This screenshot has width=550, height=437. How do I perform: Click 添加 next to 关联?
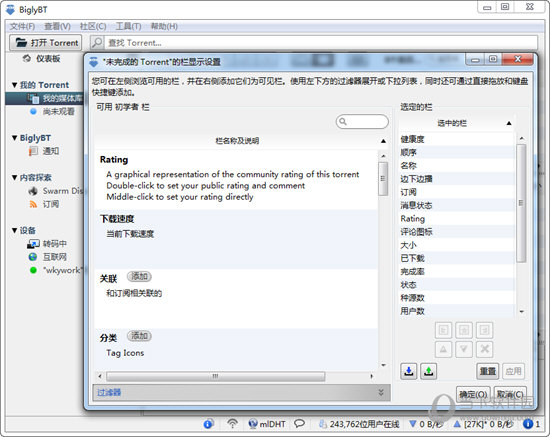click(x=139, y=276)
